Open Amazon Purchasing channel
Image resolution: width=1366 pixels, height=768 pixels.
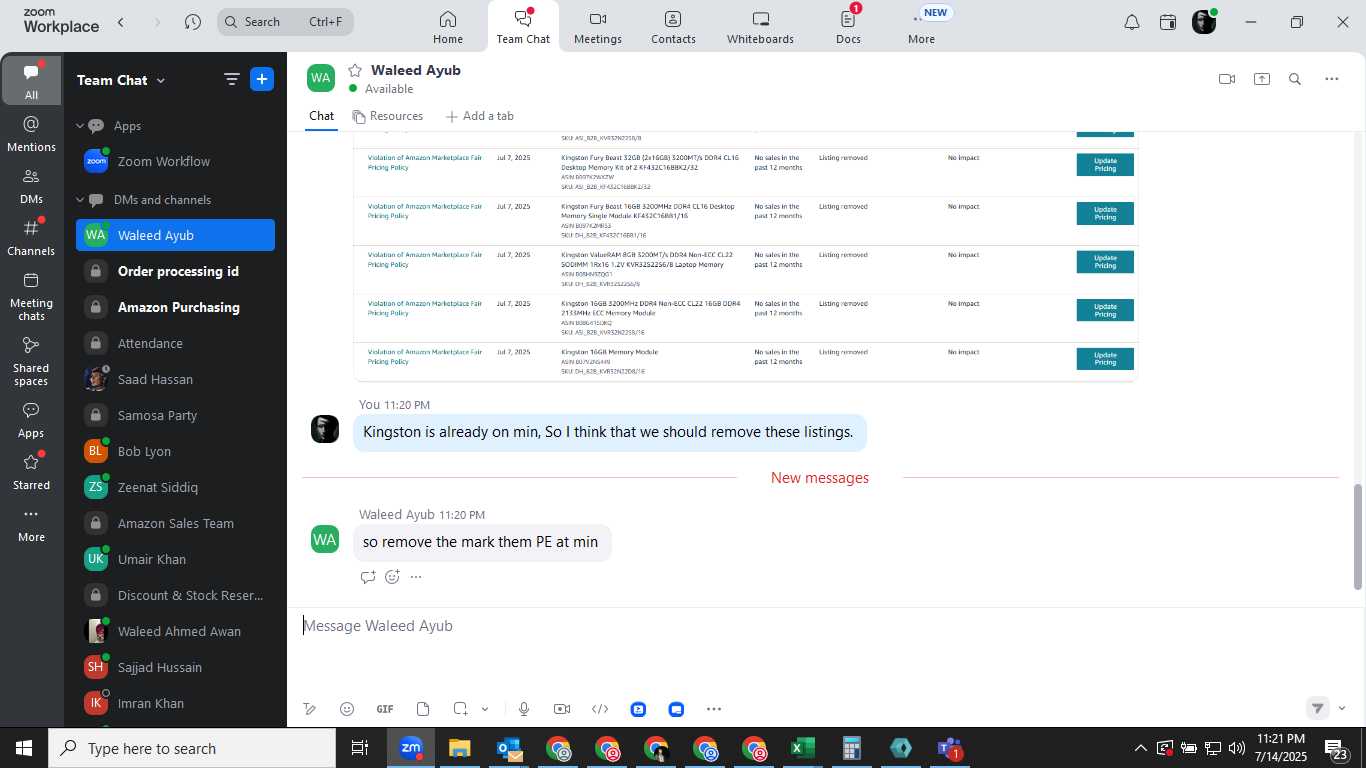tap(175, 307)
